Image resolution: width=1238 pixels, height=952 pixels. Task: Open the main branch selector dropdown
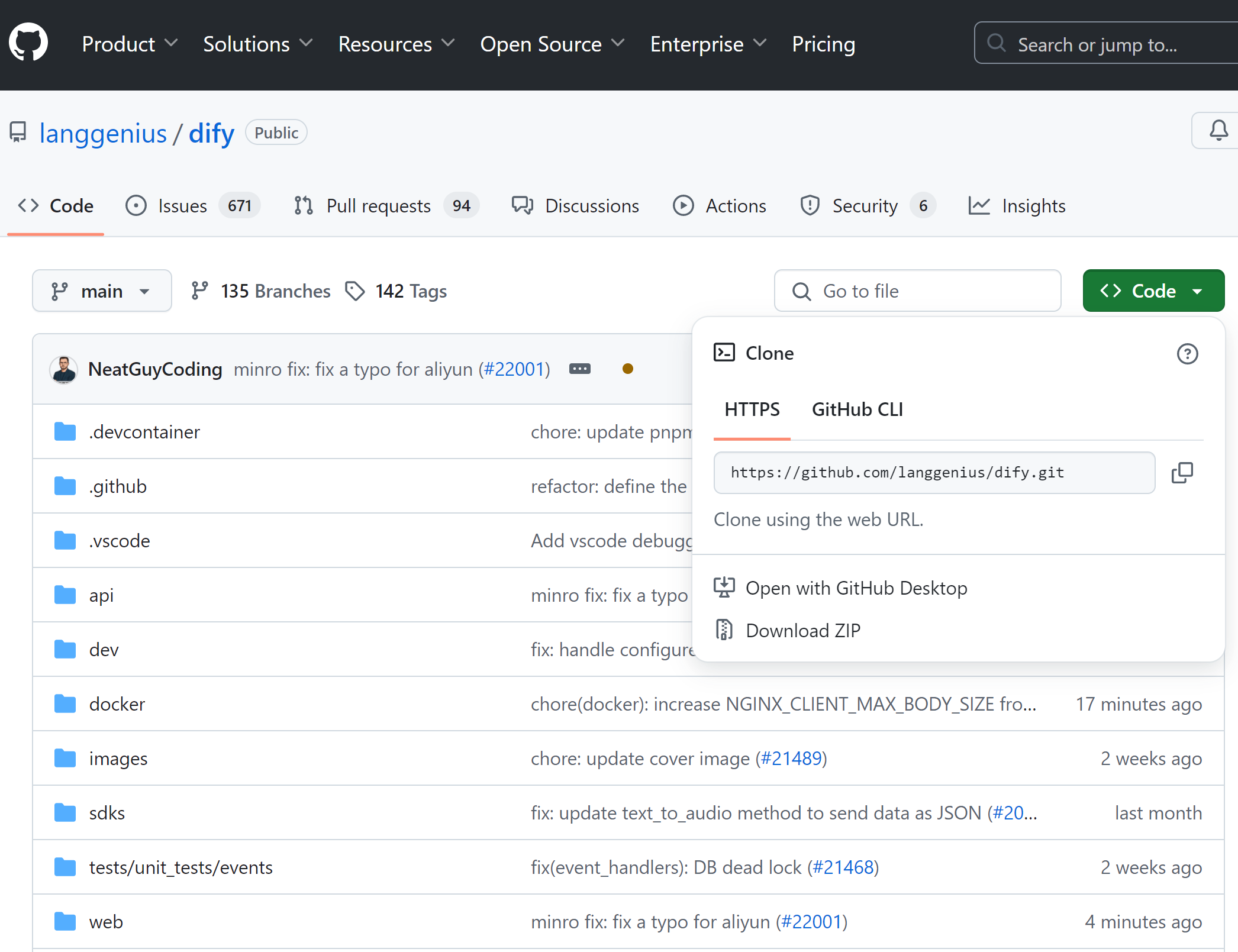click(x=102, y=291)
